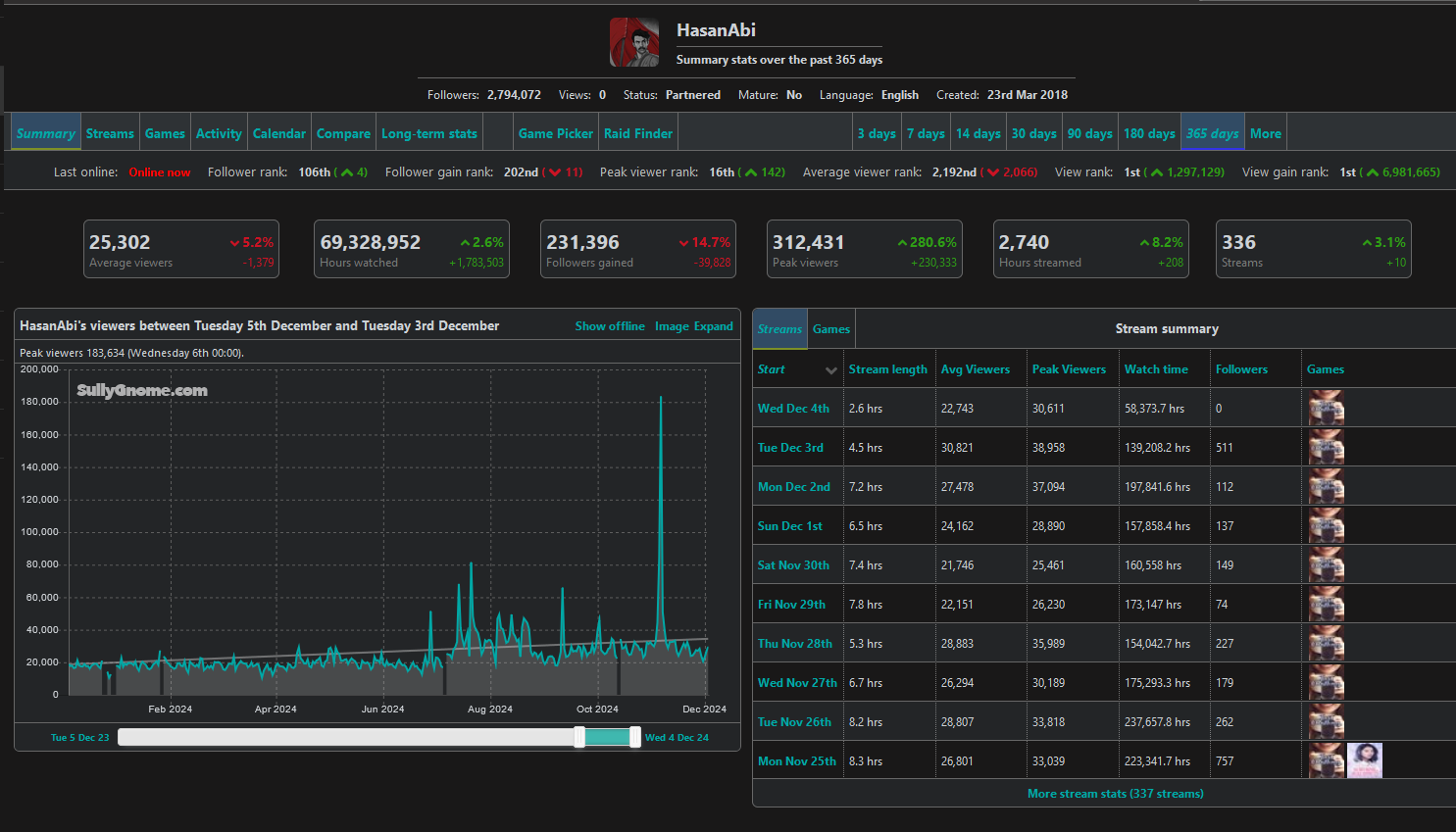Sort by Watch time column

click(x=1156, y=369)
